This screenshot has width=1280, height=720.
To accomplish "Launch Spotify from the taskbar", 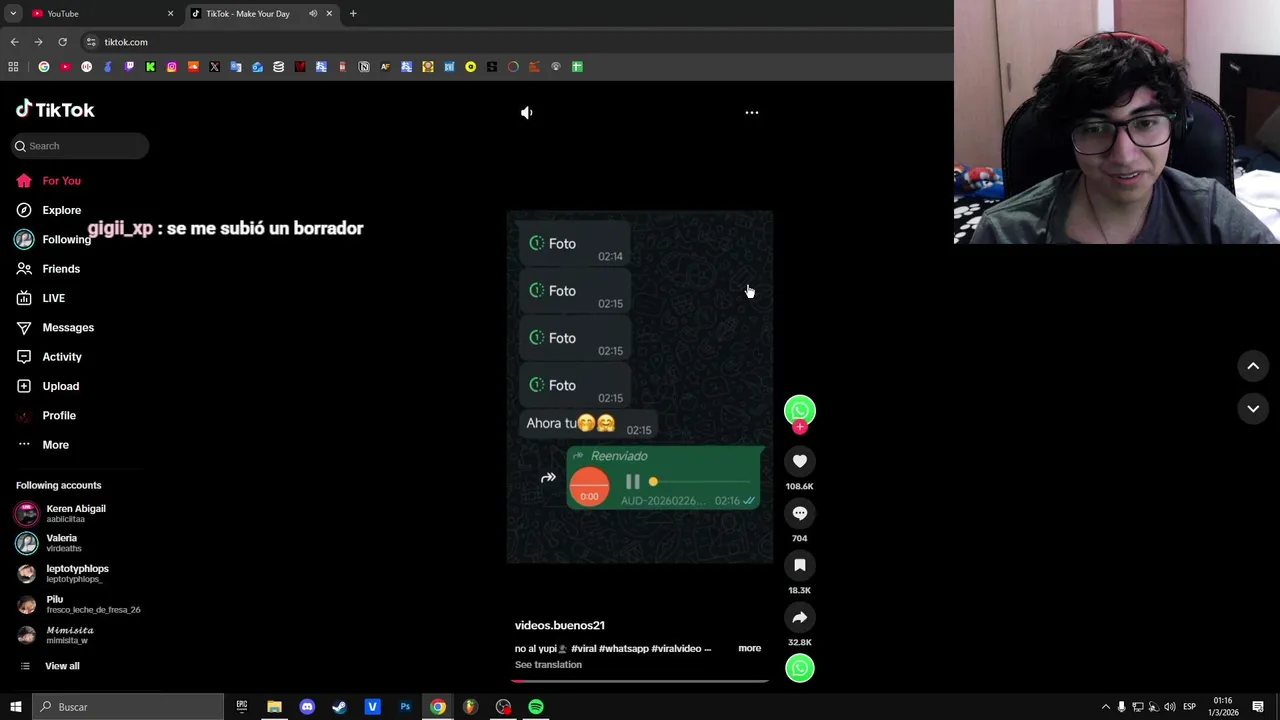I will [536, 707].
